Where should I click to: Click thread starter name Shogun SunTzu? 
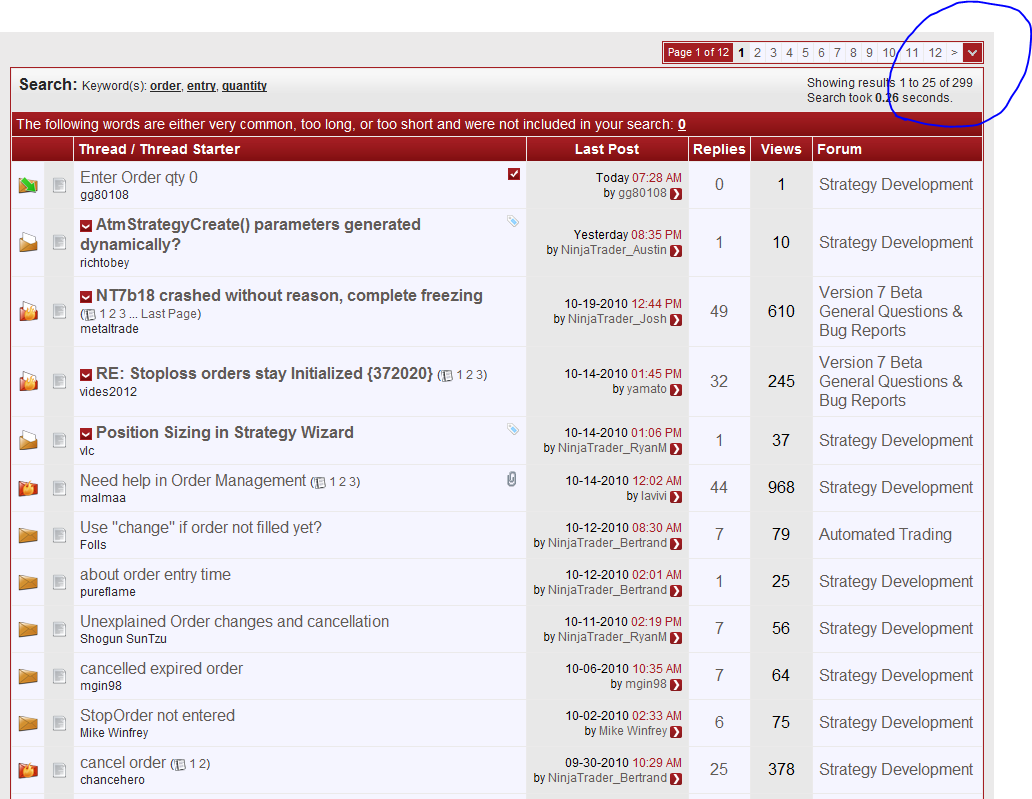[x=123, y=639]
